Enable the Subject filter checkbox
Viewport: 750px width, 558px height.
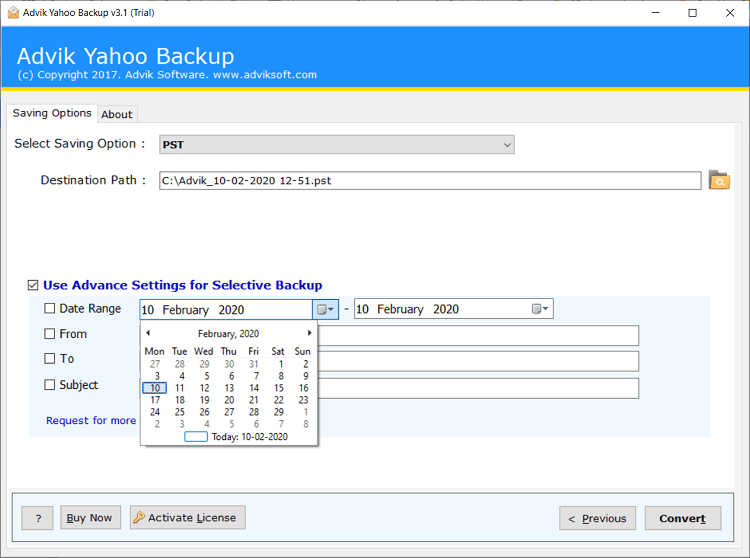[x=49, y=384]
